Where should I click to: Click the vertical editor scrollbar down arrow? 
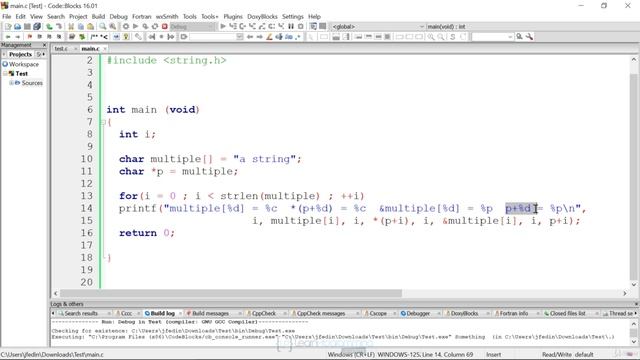pyautogui.click(x=633, y=285)
